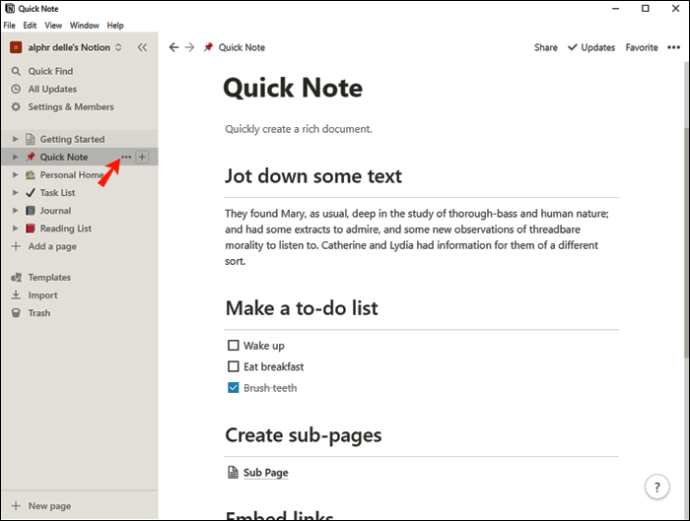Open the help question mark button
This screenshot has height=521, width=690.
(657, 487)
